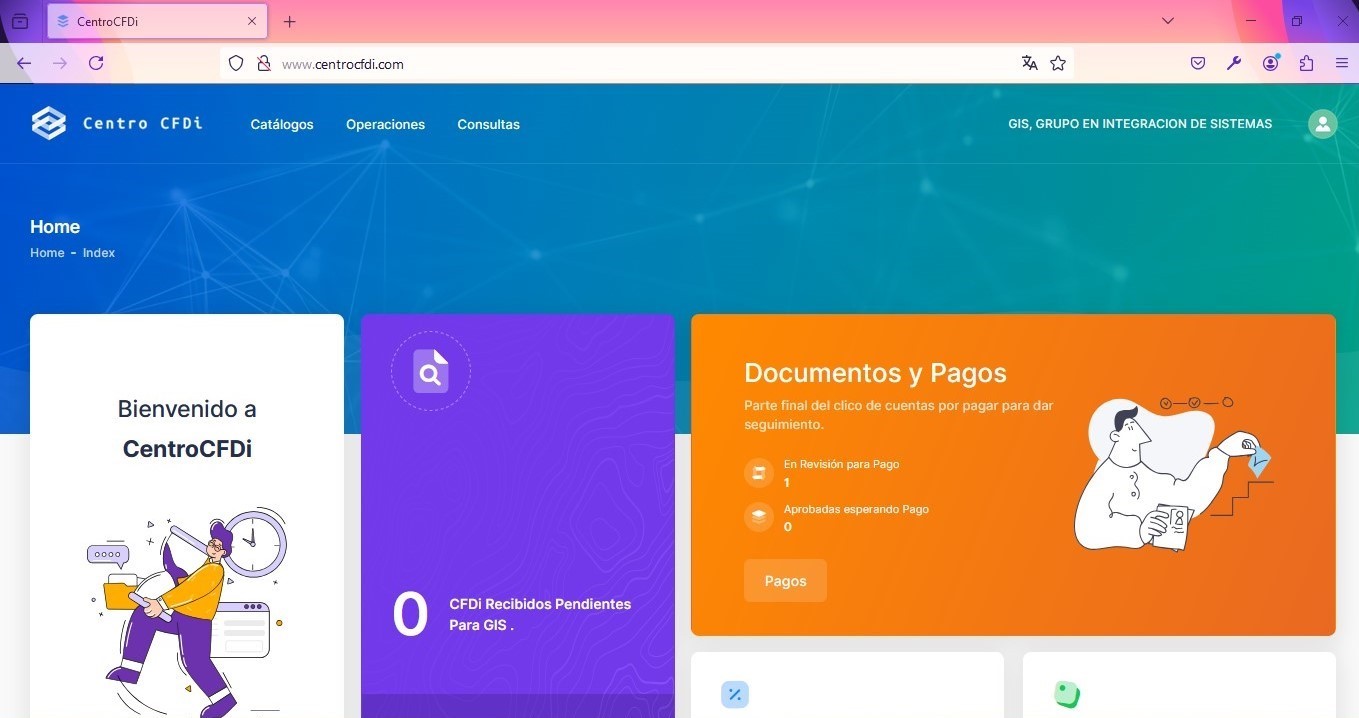Viewport: 1359px width, 718px height.
Task: Click the Home breadcrumb link
Action: 47,253
